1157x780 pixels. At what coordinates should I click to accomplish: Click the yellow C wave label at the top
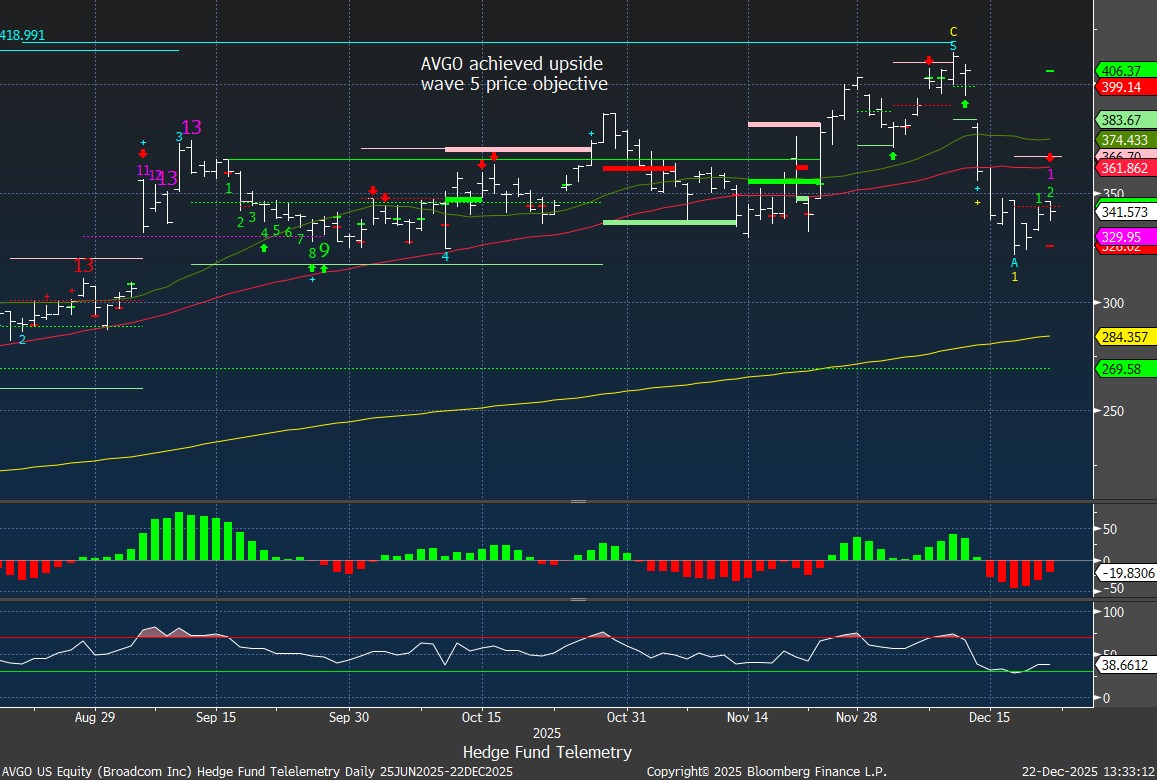point(953,32)
